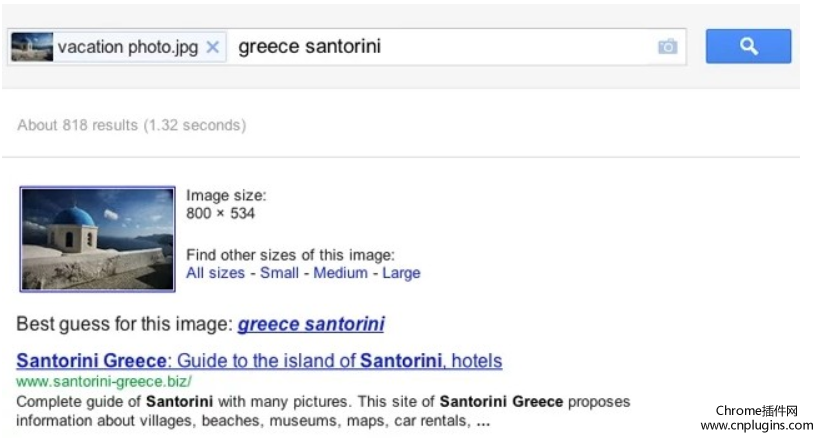
Task: Click the www.cnplugins.com watermark address
Action: [x=757, y=426]
